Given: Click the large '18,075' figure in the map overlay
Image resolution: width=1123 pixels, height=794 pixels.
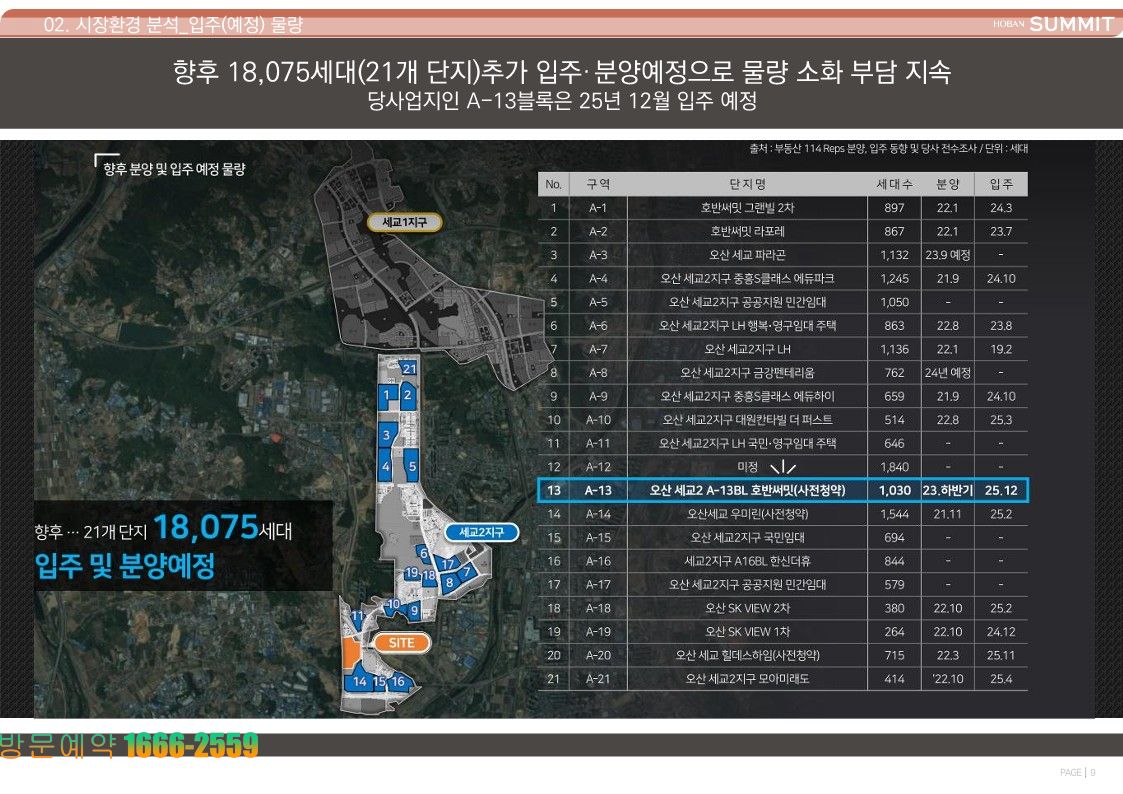Looking at the screenshot, I should coord(206,527).
